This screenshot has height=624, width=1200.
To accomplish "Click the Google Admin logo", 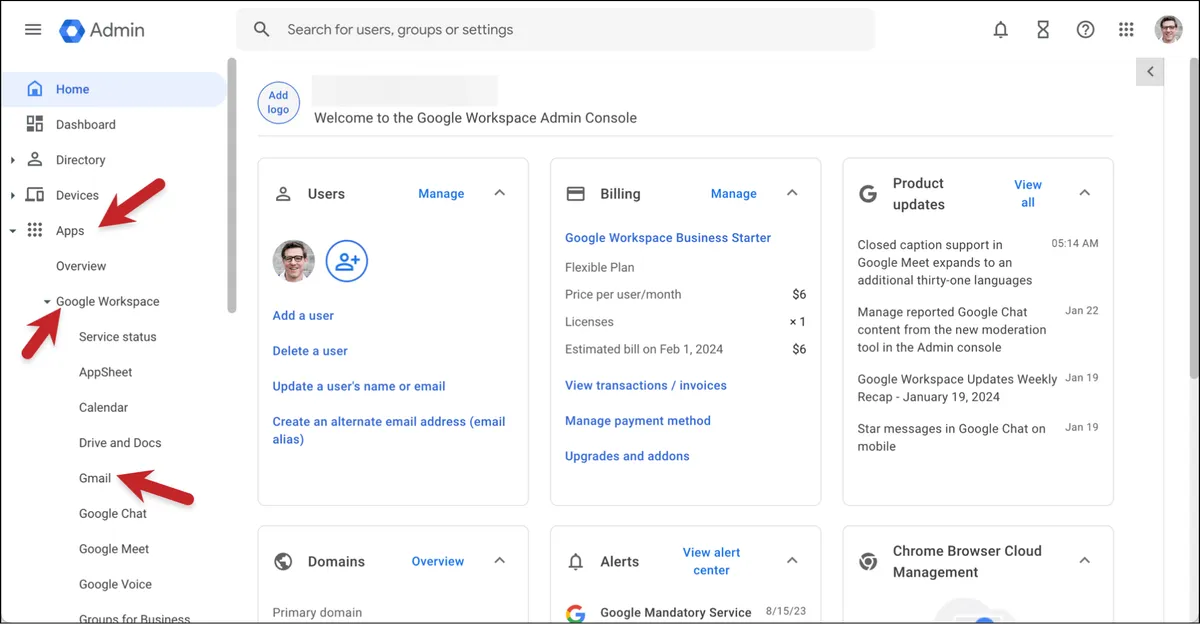I will pos(102,30).
